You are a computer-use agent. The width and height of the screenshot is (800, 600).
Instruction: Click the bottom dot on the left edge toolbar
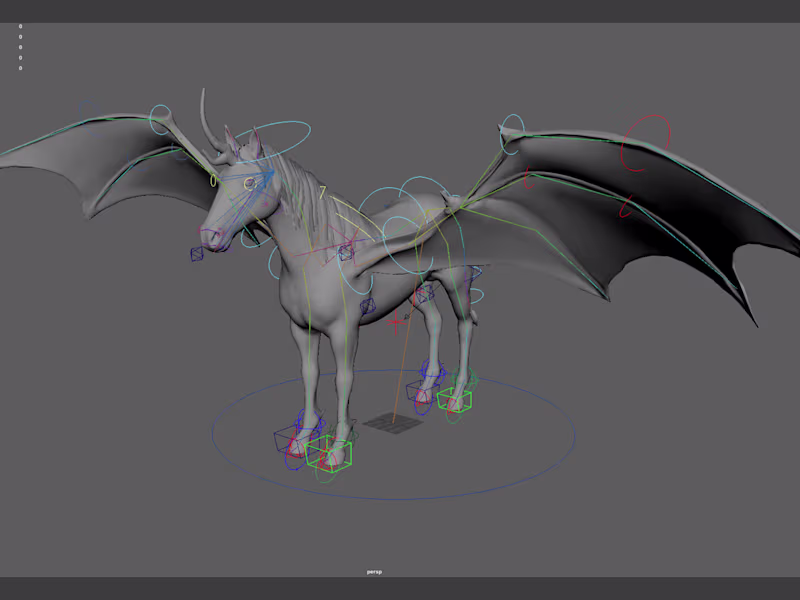point(18,68)
